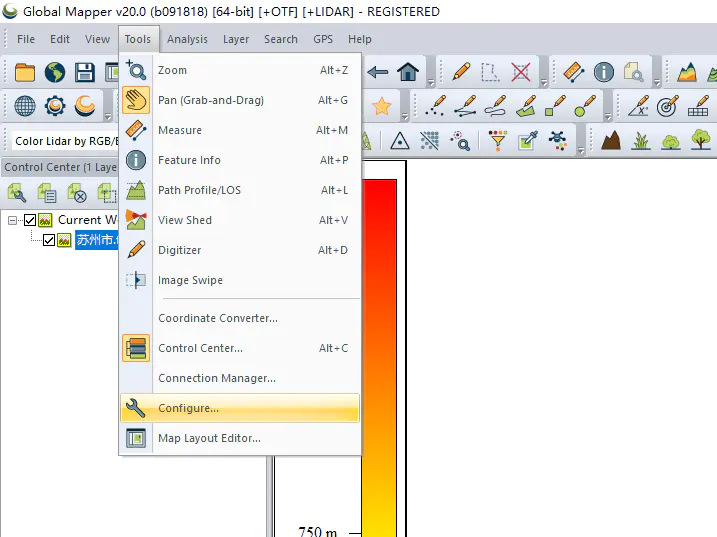This screenshot has height=537, width=717.
Task: Select the Feature Info toolbar icon
Action: (x=604, y=72)
